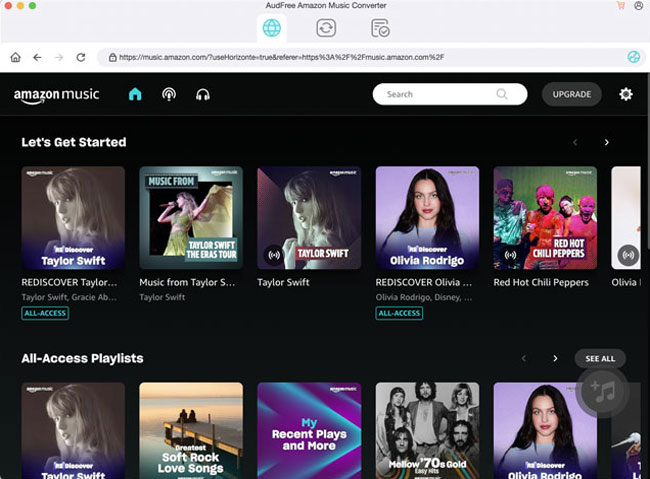
Task: Switch to the converting tab icon
Action: (x=326, y=28)
